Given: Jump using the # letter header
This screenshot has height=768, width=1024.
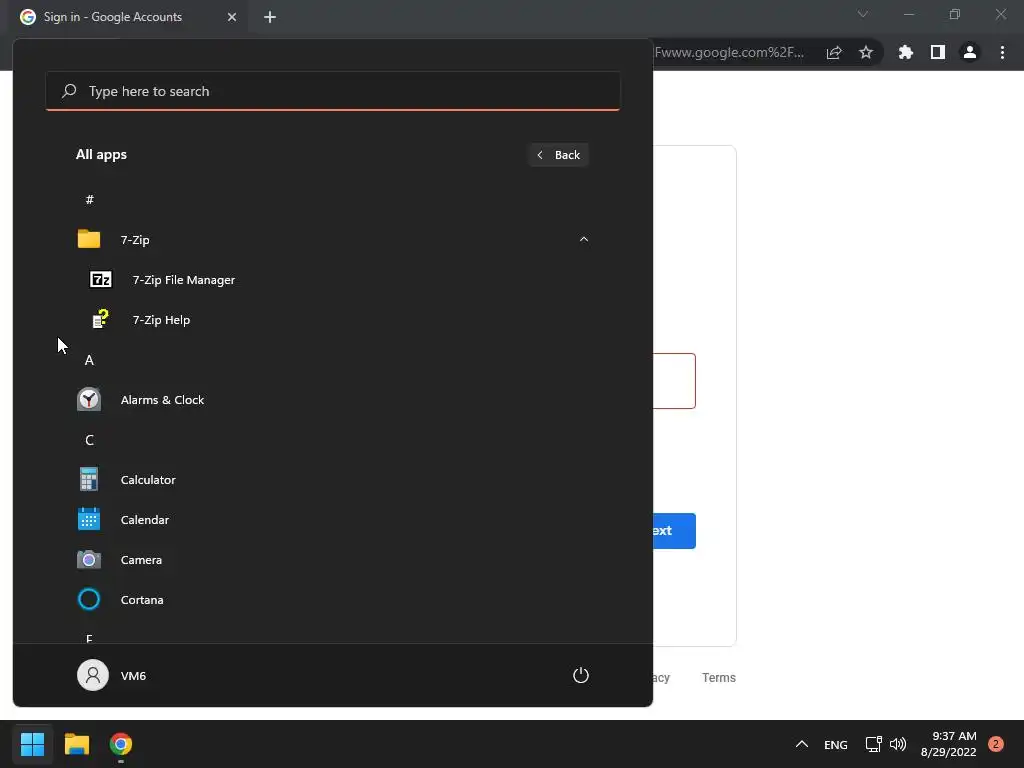Looking at the screenshot, I should (x=89, y=200).
